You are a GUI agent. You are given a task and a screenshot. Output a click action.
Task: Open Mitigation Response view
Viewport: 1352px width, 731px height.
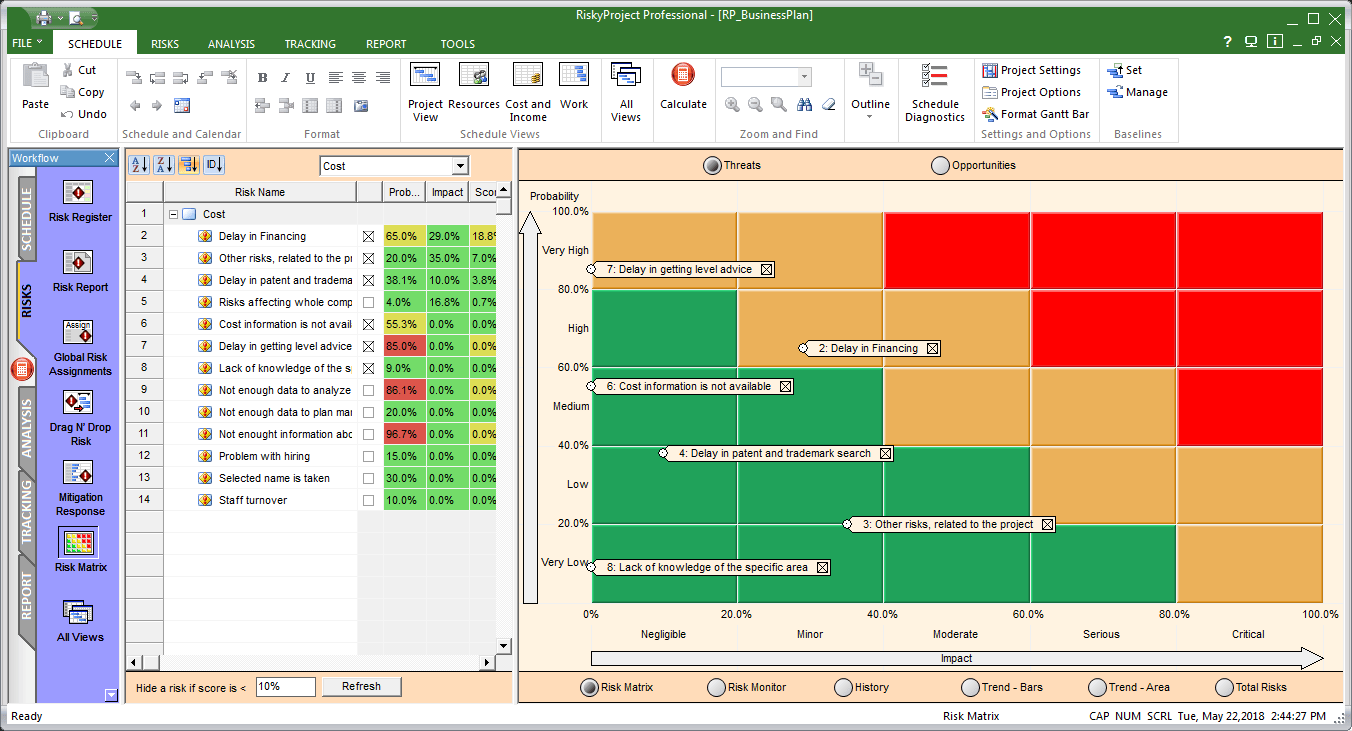(x=78, y=473)
